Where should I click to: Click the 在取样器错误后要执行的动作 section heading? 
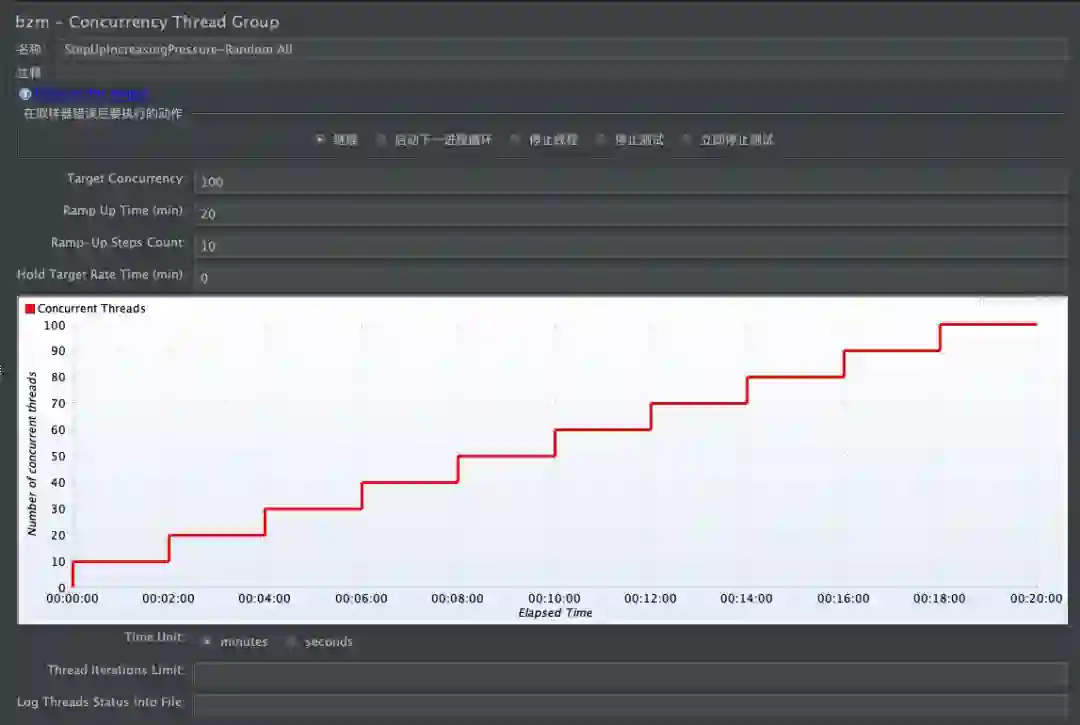(x=103, y=114)
